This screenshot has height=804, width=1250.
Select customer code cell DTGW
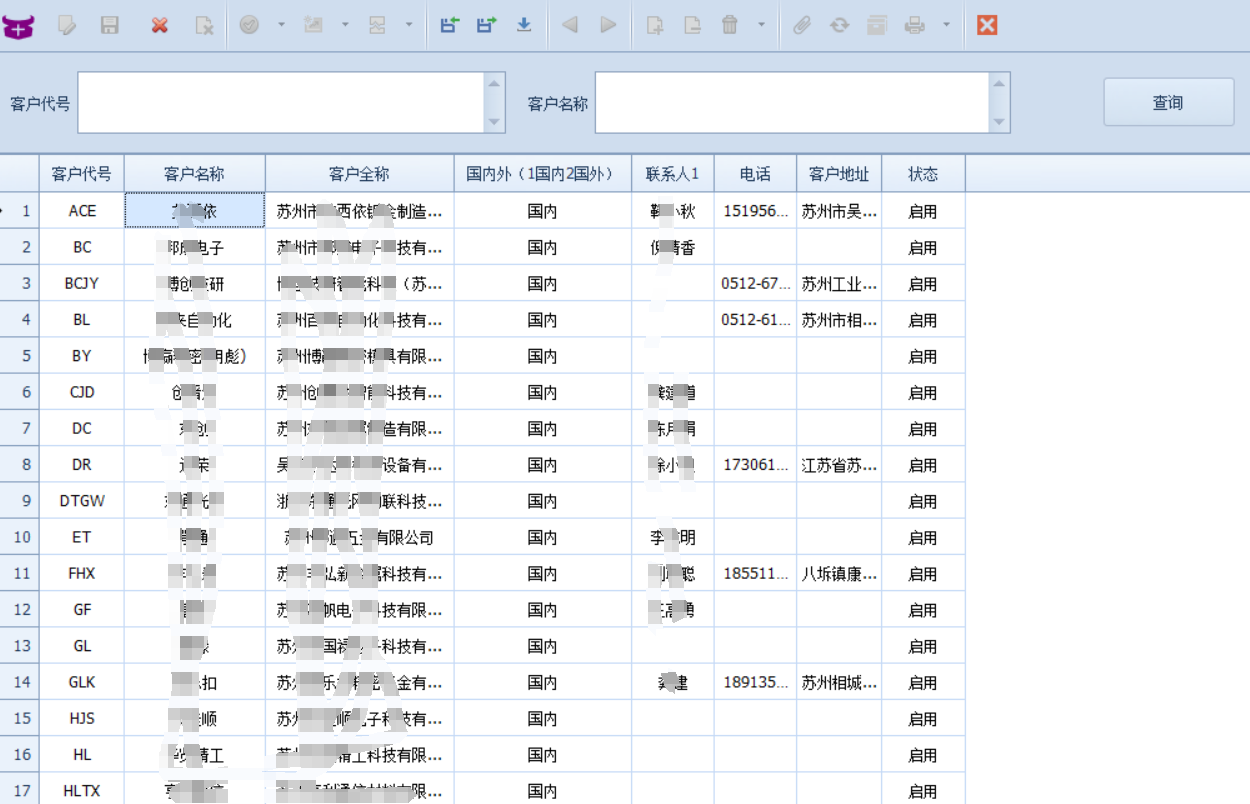point(82,501)
